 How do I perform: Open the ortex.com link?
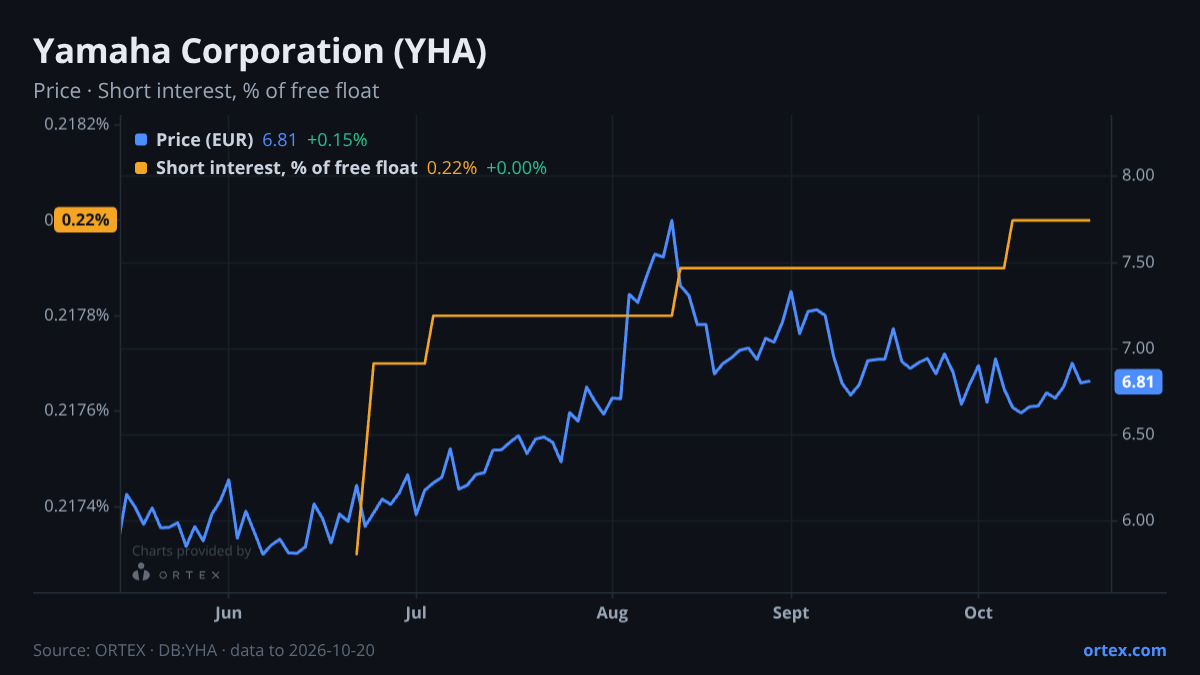click(x=1125, y=650)
